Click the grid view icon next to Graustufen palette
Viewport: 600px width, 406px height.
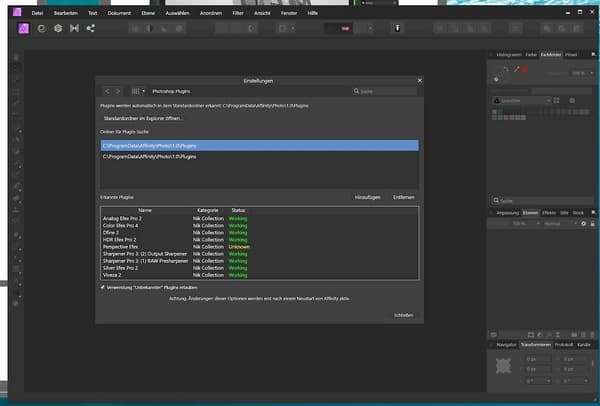(x=556, y=100)
